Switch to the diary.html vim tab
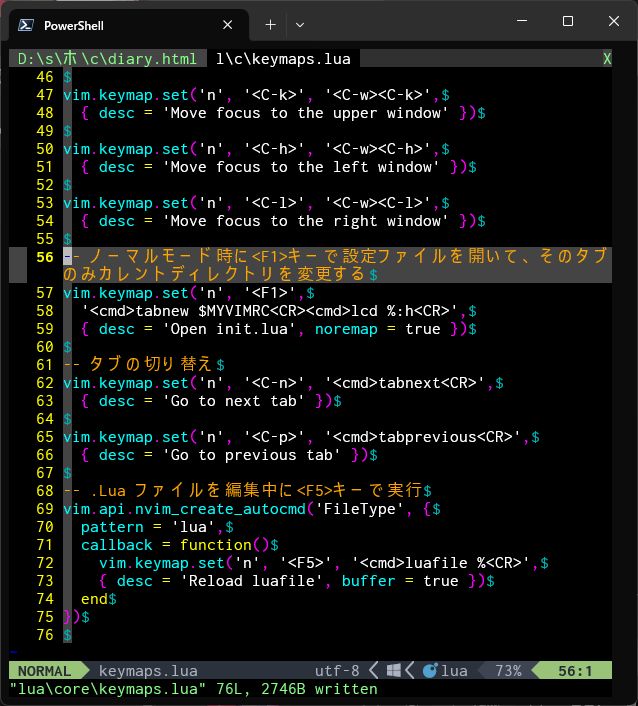The height and width of the screenshot is (706, 638). [107, 59]
